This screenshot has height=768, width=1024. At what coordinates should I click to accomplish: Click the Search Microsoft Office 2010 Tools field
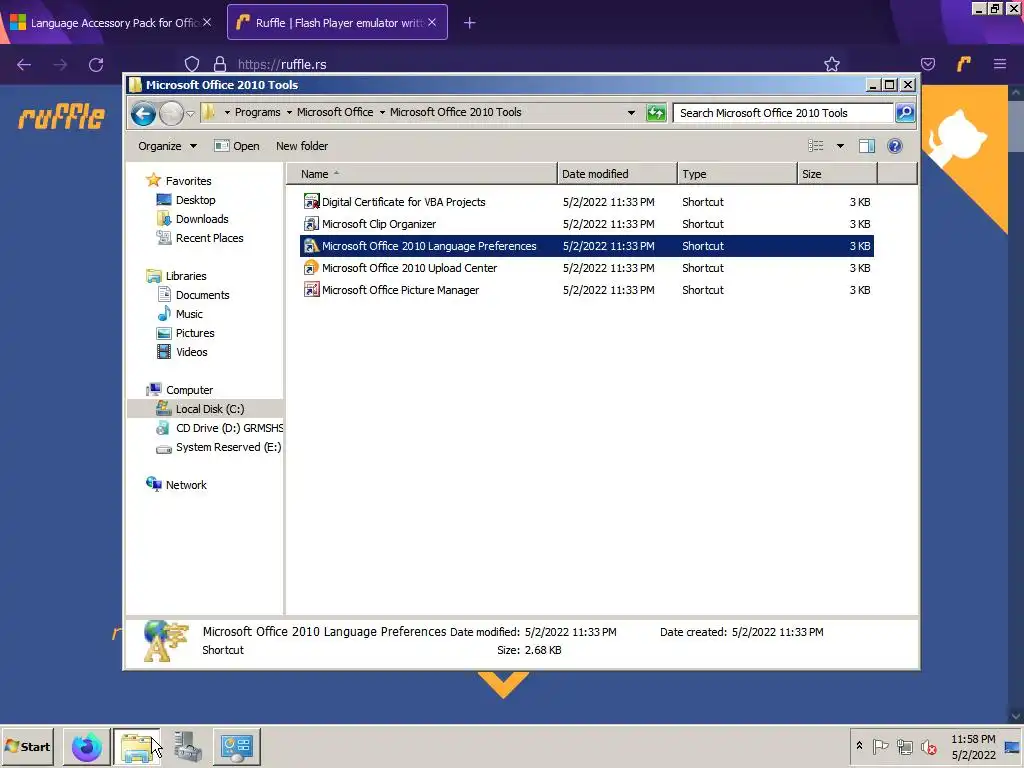coord(783,113)
